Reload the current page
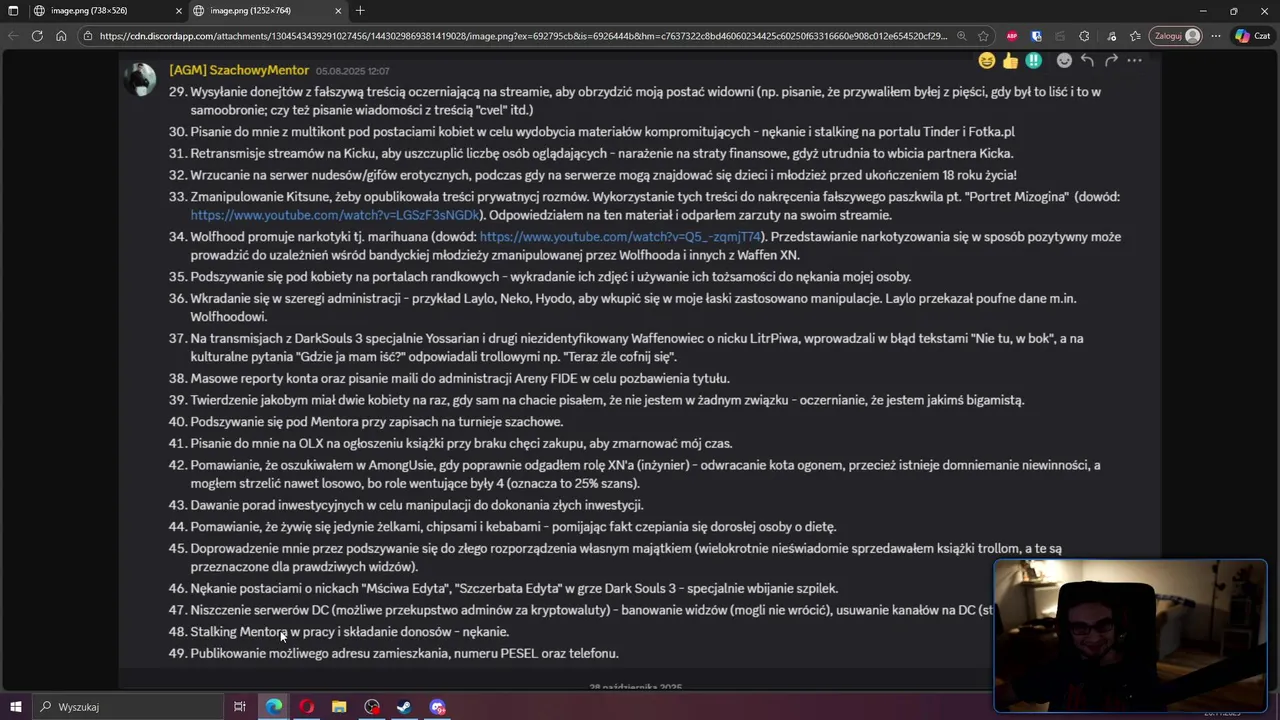This screenshot has width=1280, height=720. 37,36
